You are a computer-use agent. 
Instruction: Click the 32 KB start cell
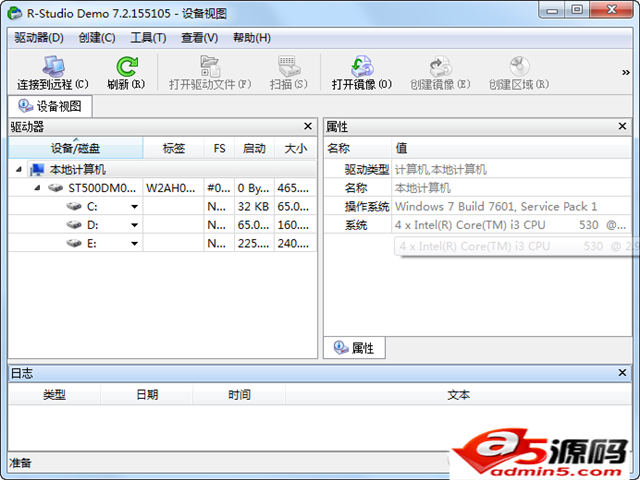pos(254,206)
